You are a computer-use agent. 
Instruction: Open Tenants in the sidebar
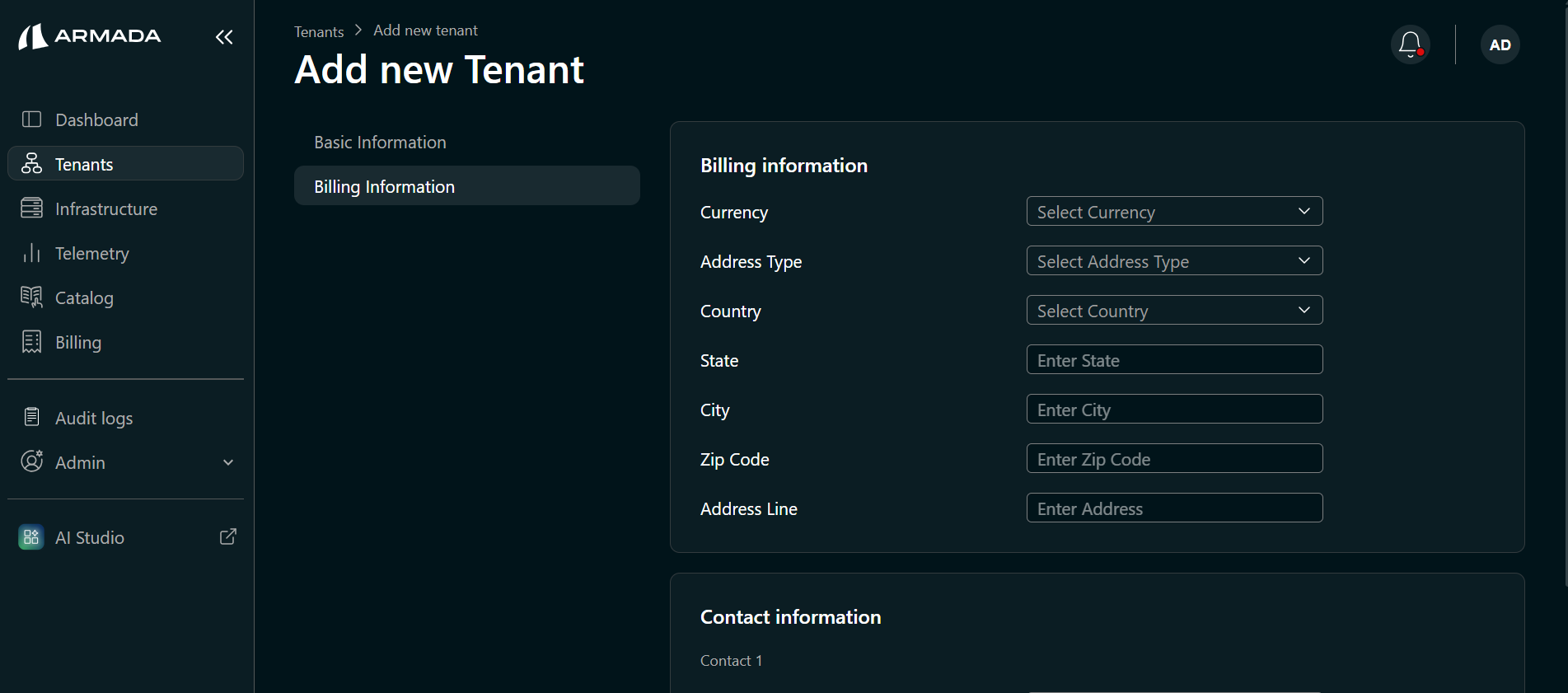click(125, 164)
